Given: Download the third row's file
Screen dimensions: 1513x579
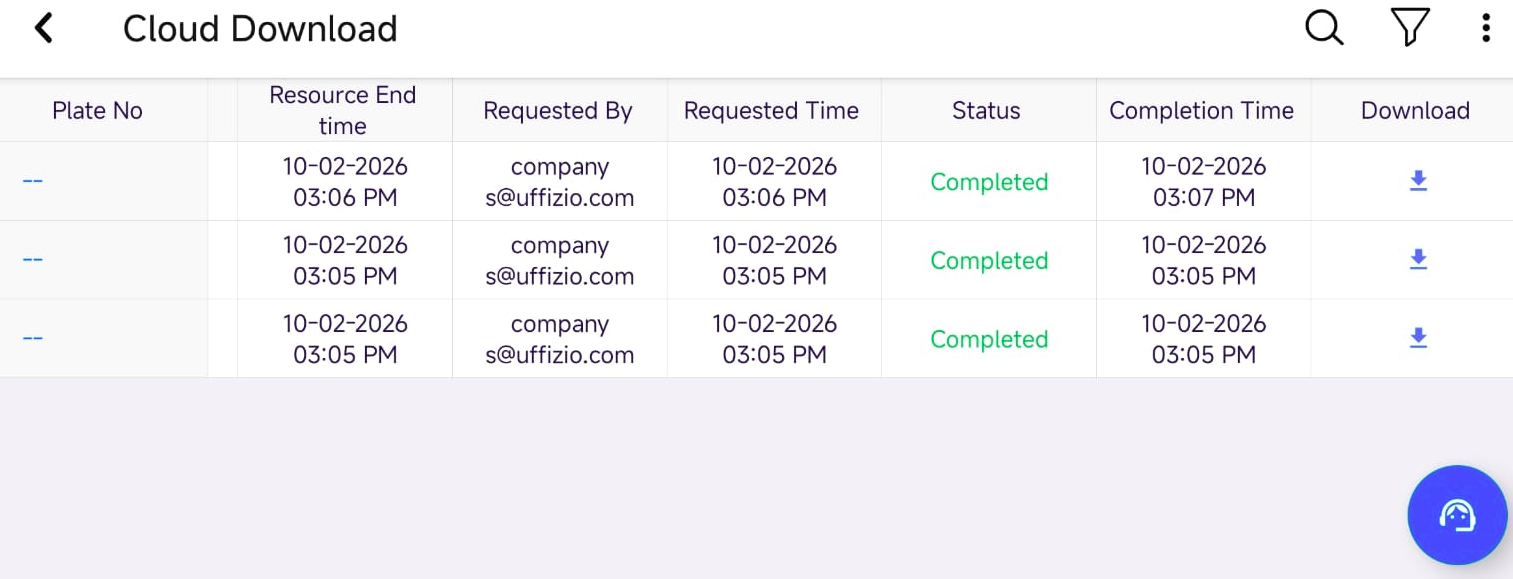Looking at the screenshot, I should 1417,339.
